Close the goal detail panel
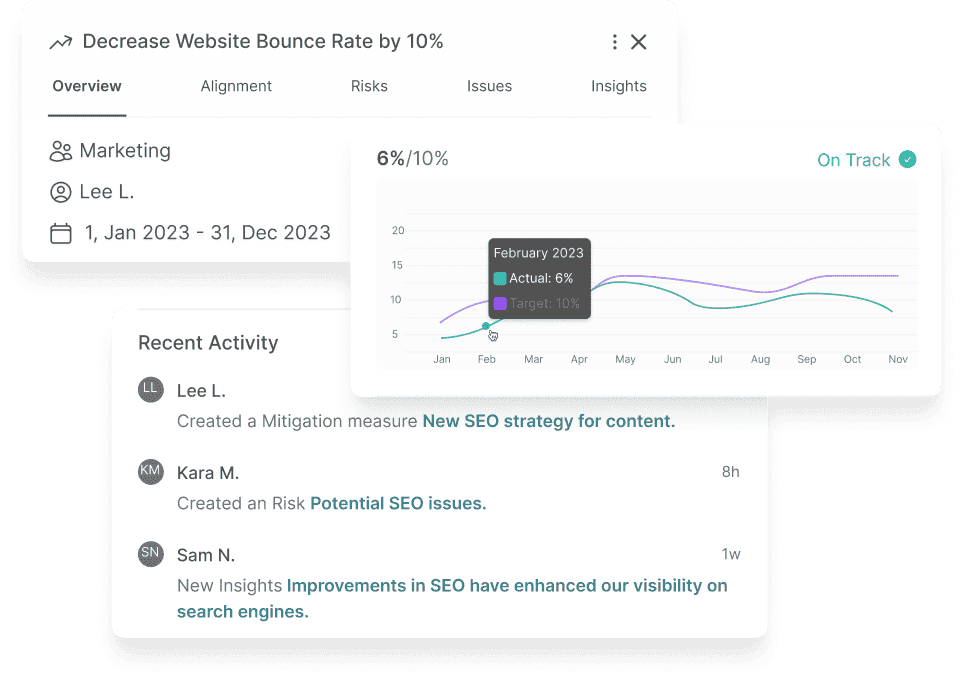 (639, 42)
